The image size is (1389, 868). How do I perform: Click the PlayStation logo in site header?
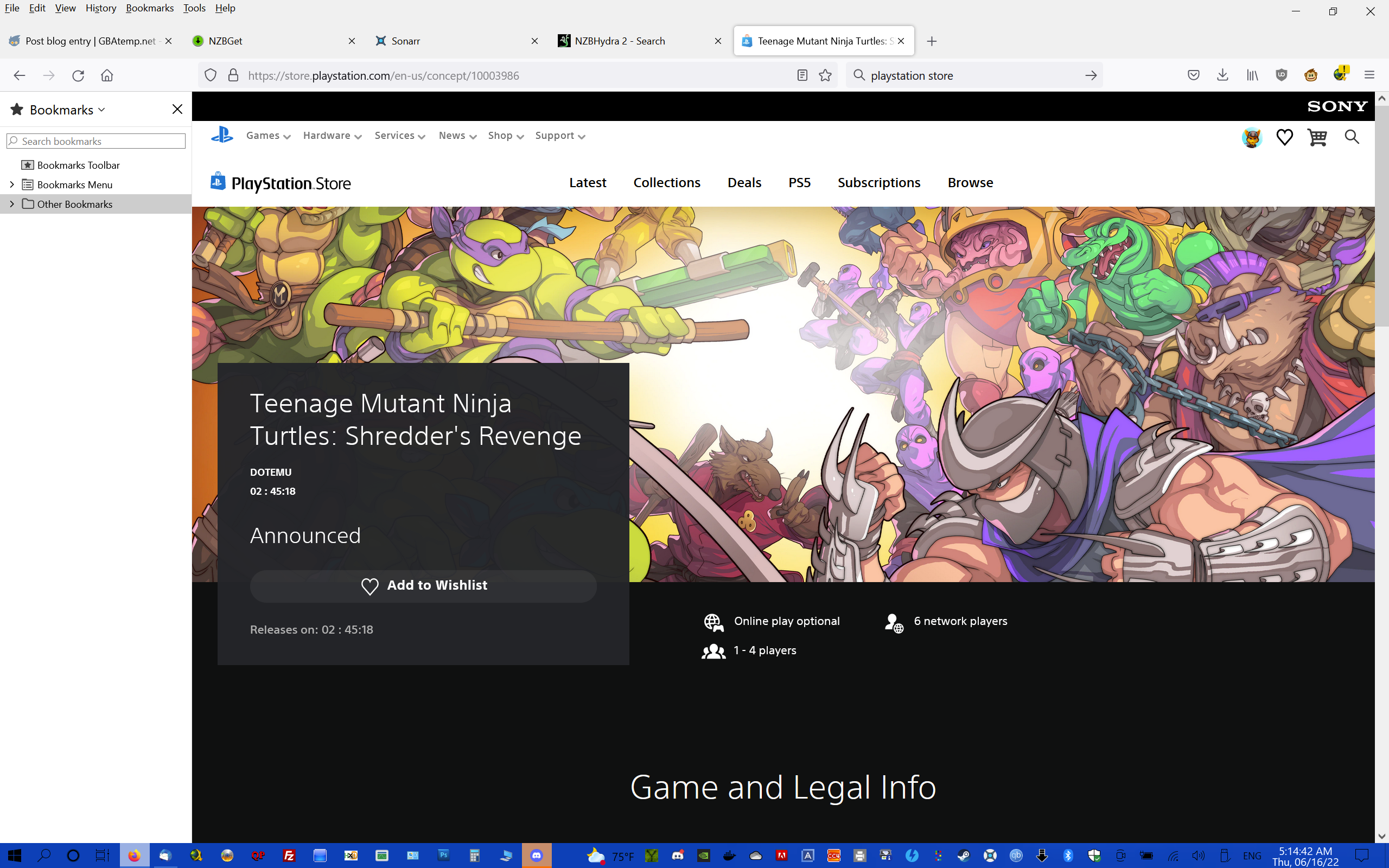[221, 136]
